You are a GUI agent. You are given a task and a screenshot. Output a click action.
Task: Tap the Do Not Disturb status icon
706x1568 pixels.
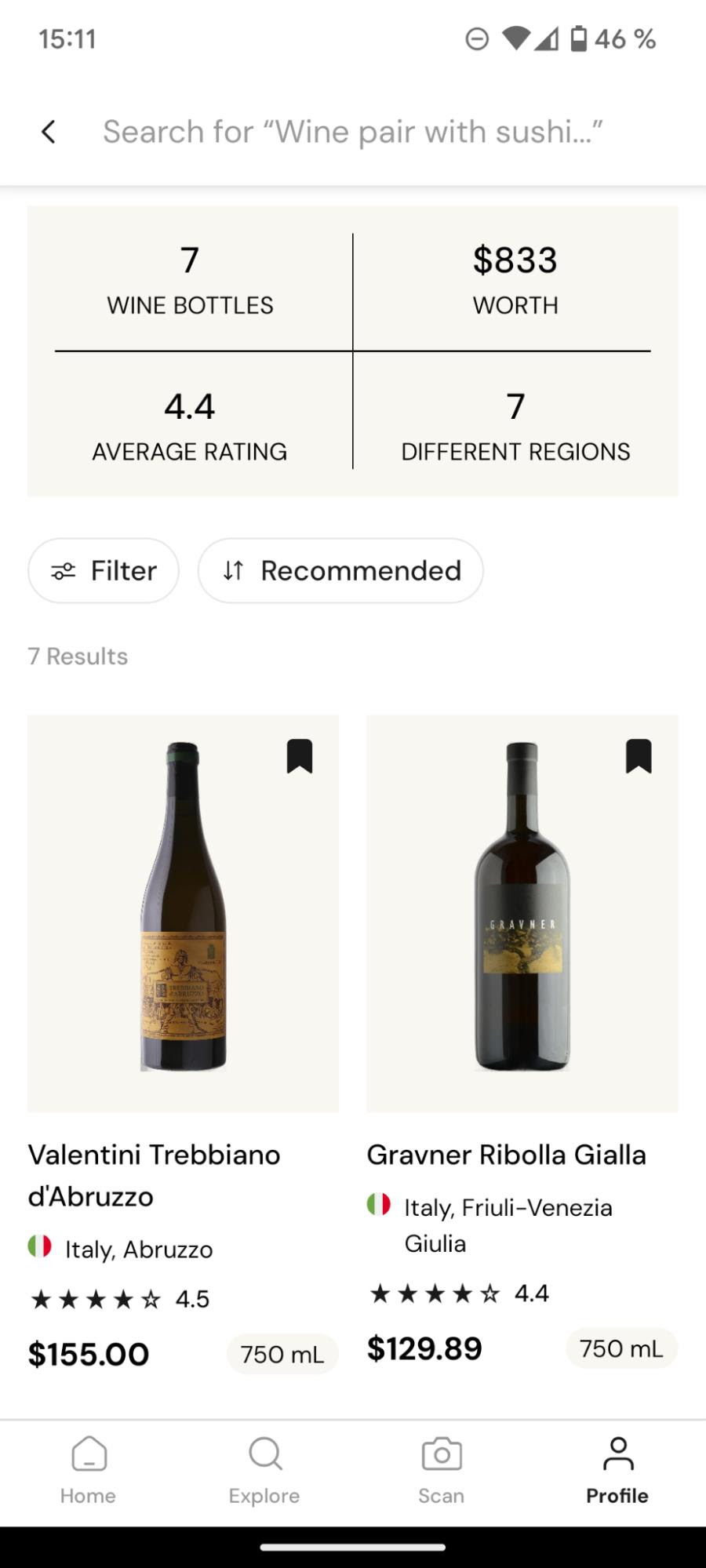tap(477, 38)
